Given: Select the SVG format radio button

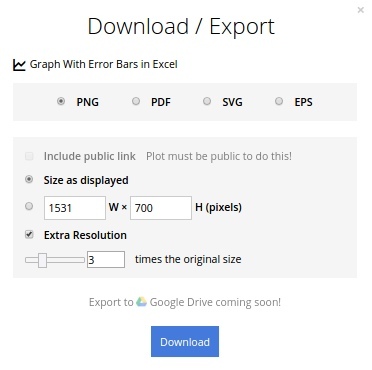Looking at the screenshot, I should point(207,101).
